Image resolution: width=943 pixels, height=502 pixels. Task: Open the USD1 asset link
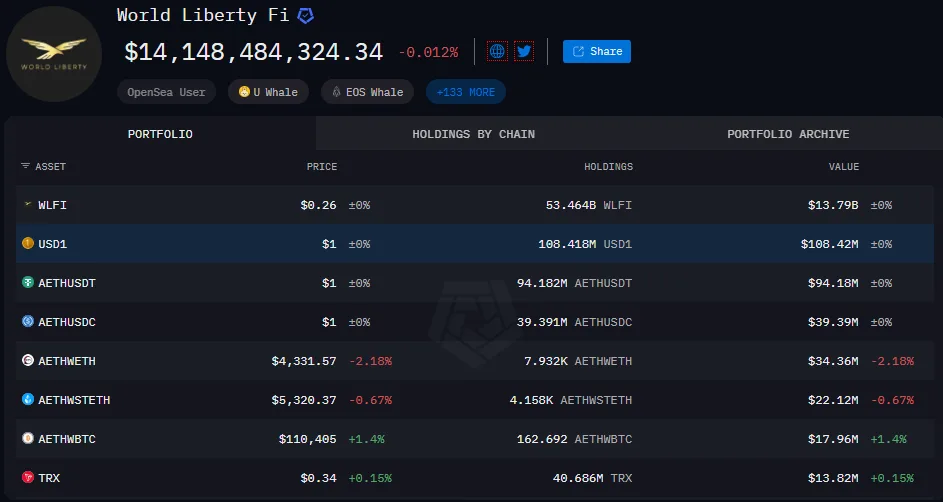(52, 244)
